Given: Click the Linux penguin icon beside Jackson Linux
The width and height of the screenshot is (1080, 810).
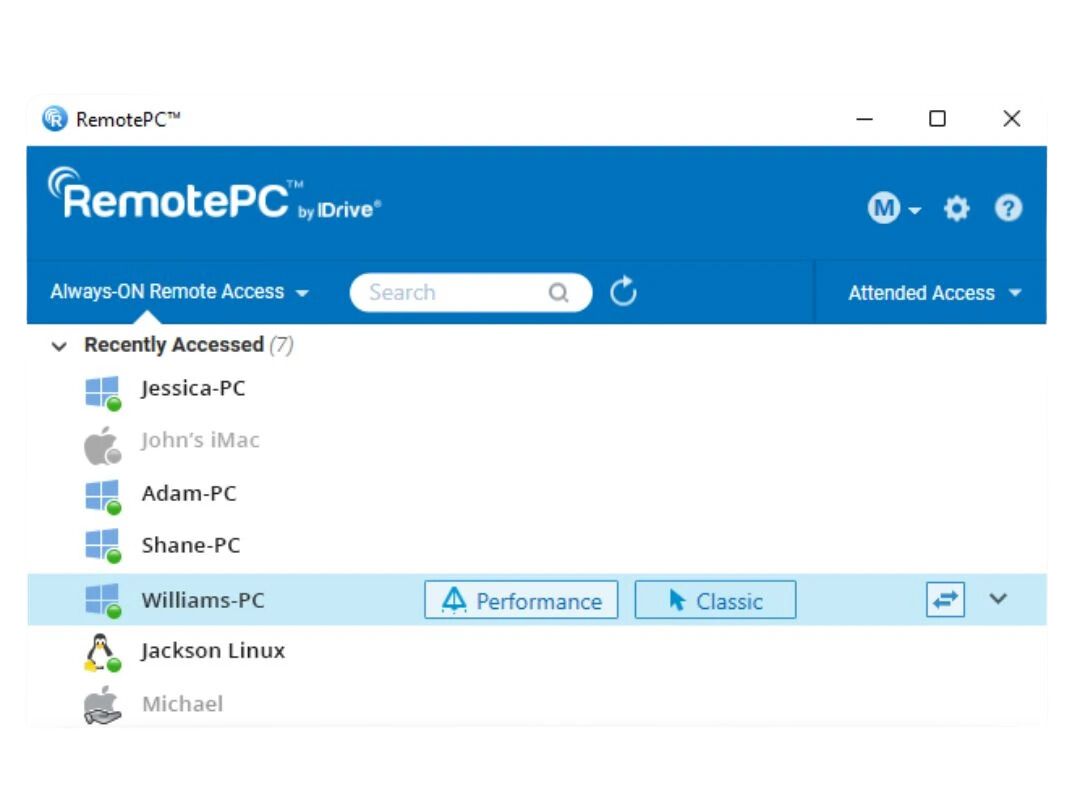Looking at the screenshot, I should (x=103, y=653).
